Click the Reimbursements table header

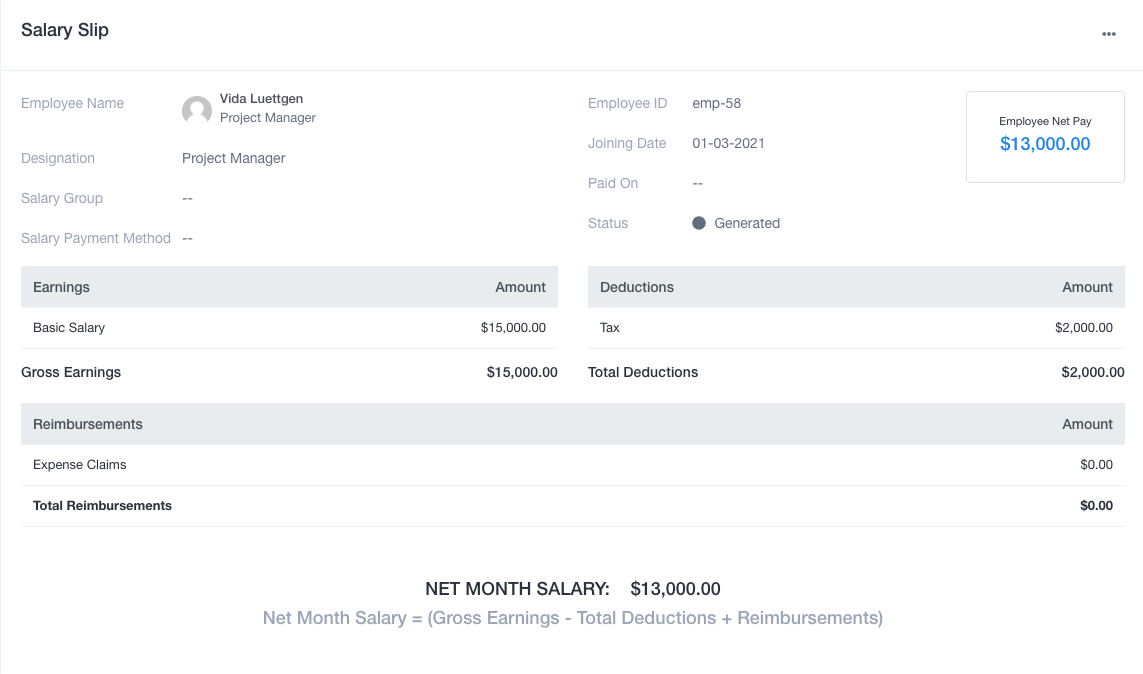[88, 424]
